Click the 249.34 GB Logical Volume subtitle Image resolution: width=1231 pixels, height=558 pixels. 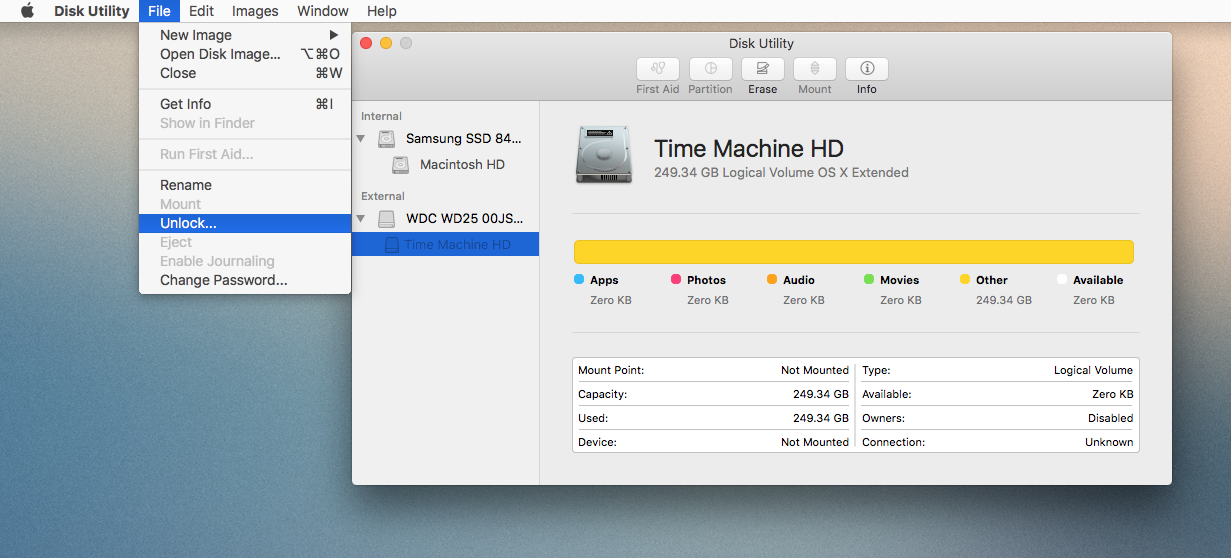tap(781, 173)
